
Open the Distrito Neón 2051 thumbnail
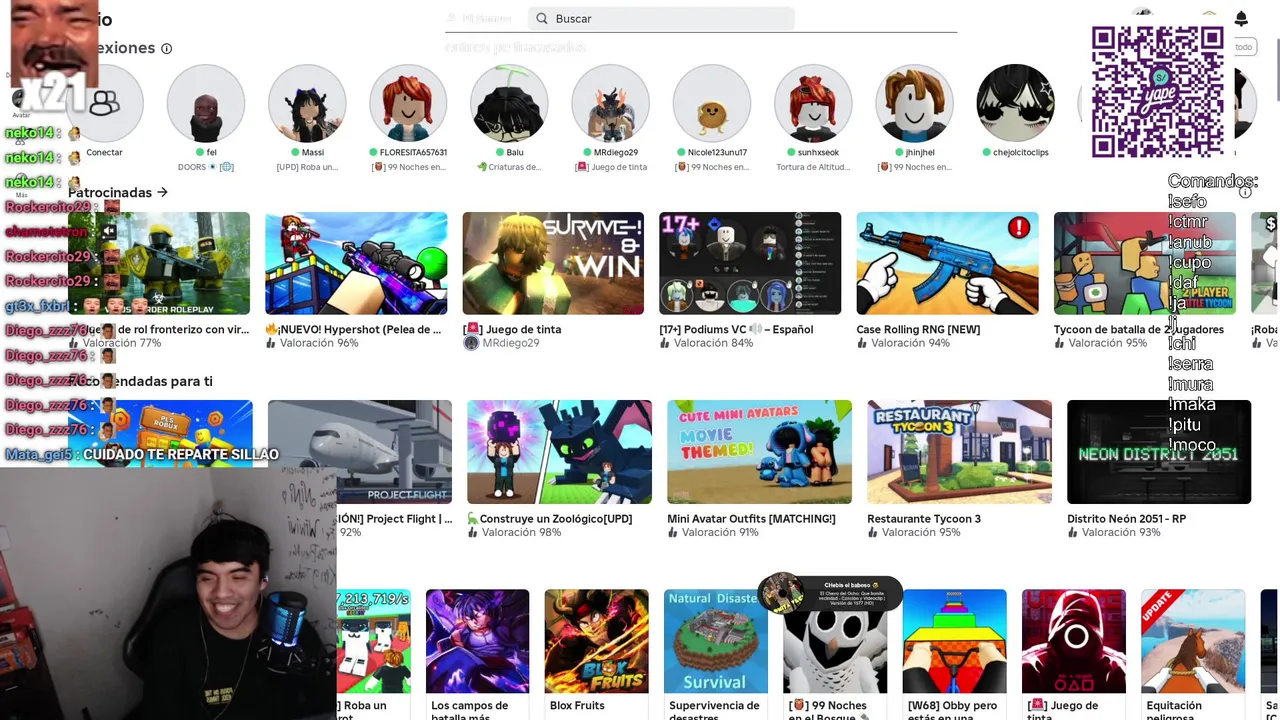coord(1159,452)
